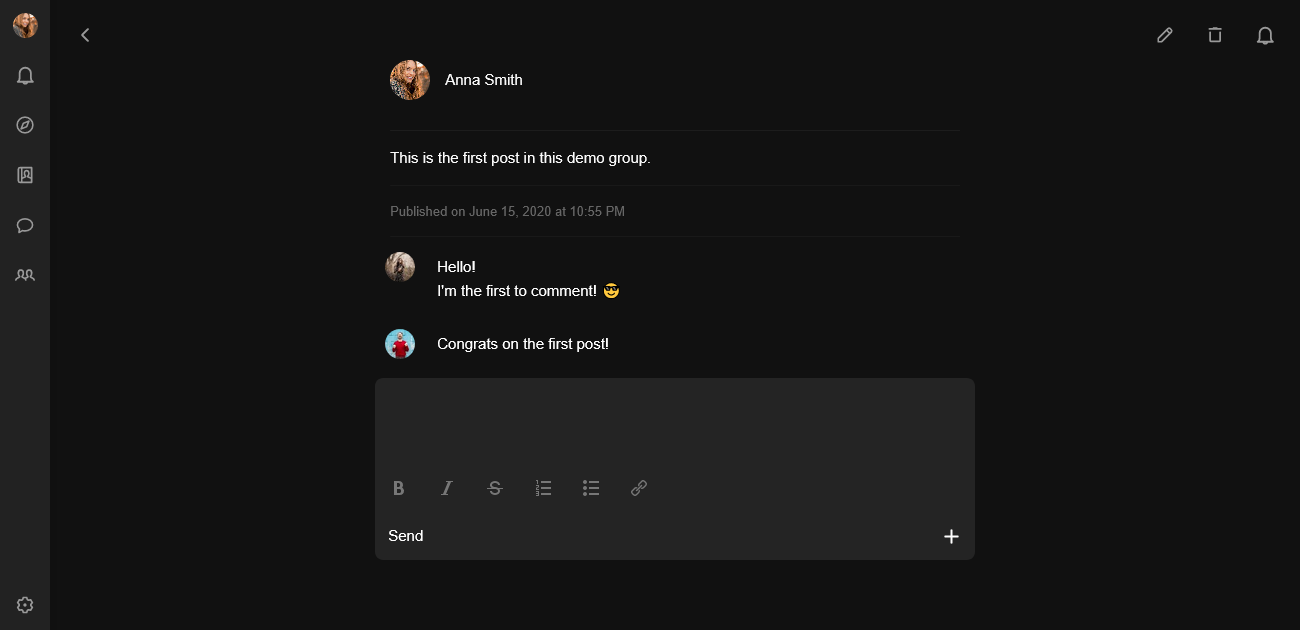Toggle post notifications with the top-right bell

[1265, 34]
